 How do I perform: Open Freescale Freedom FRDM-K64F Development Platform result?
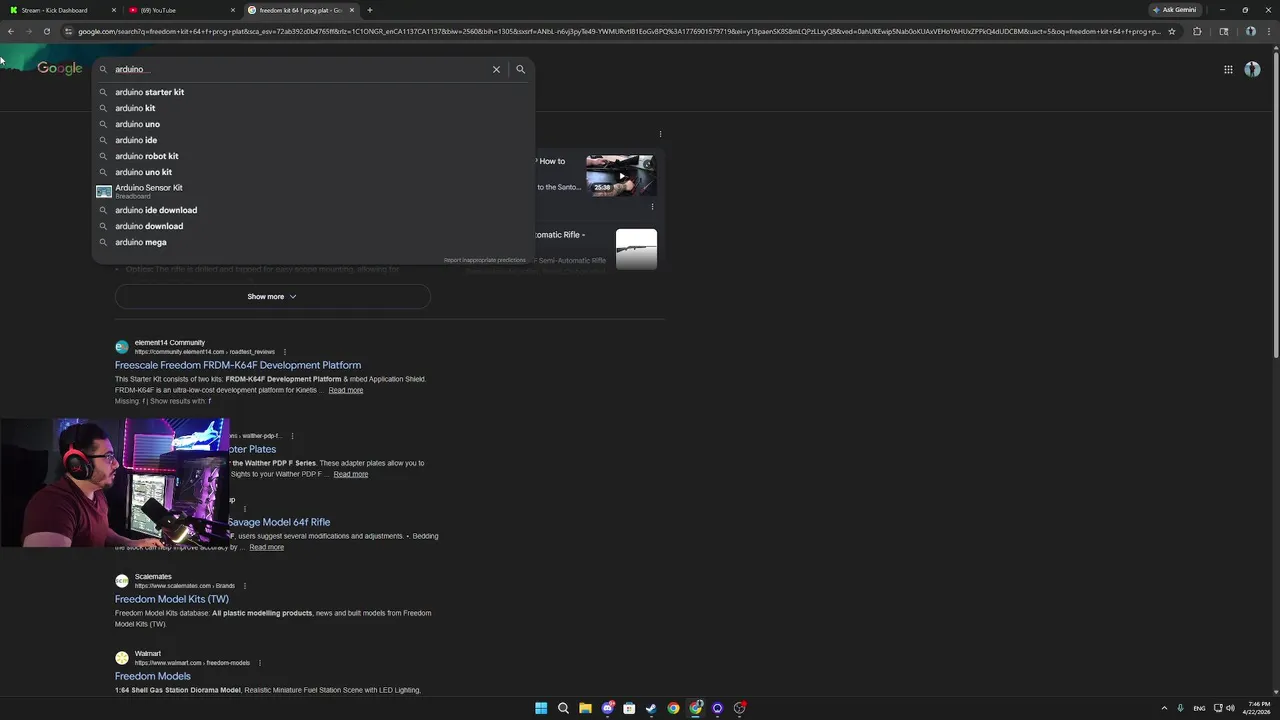[x=238, y=365]
